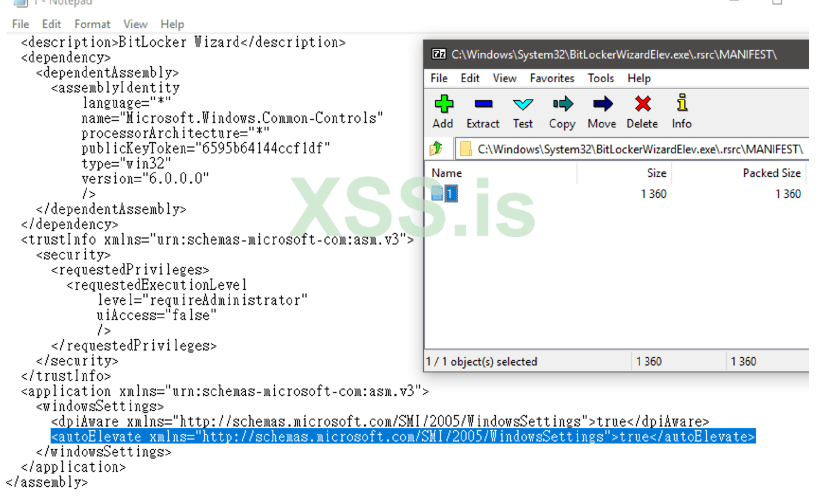Image resolution: width=824 pixels, height=503 pixels.
Task: Click version="6.0.0.0" line
Action: pyautogui.click(x=145, y=179)
